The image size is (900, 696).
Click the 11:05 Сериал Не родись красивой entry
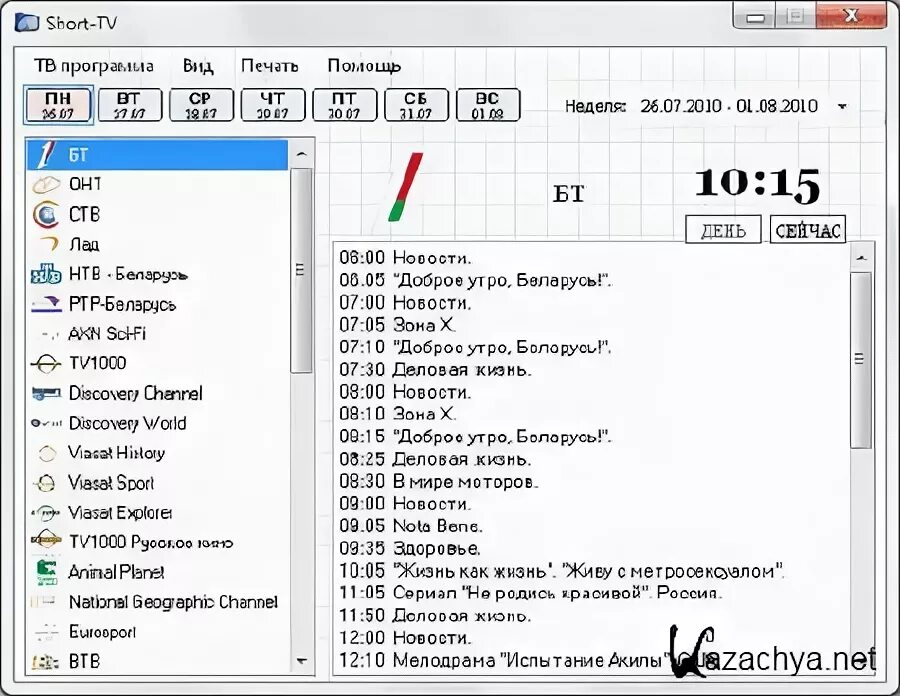[530, 593]
